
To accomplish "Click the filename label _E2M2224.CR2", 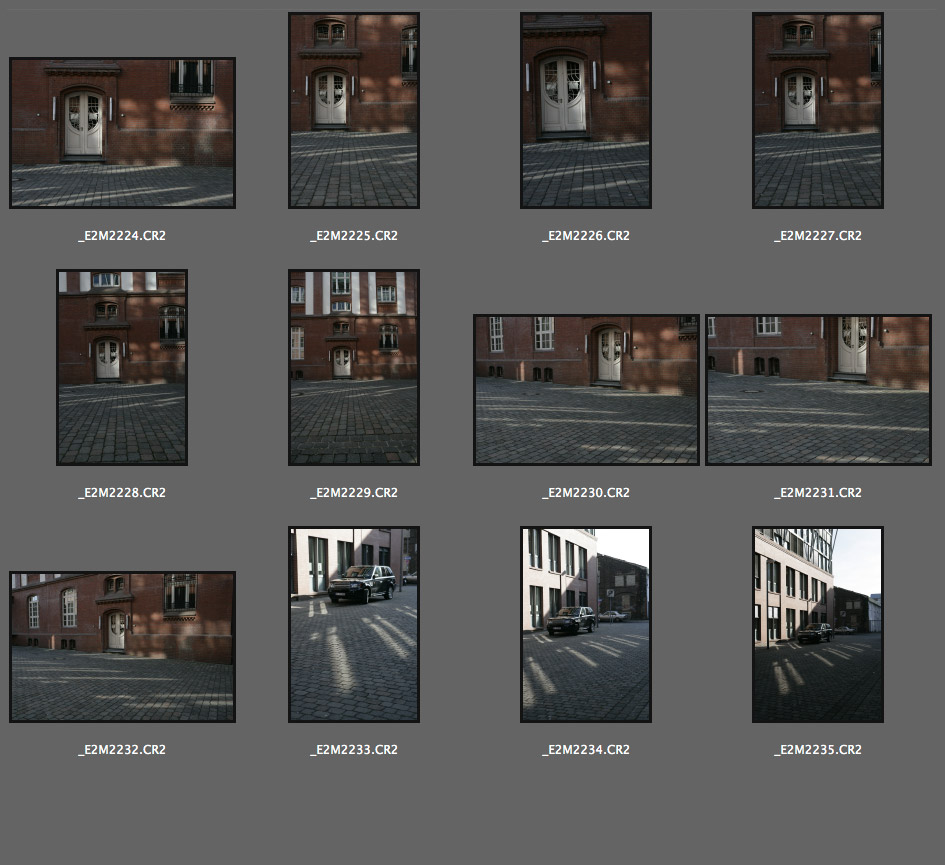I will coord(122,236).
